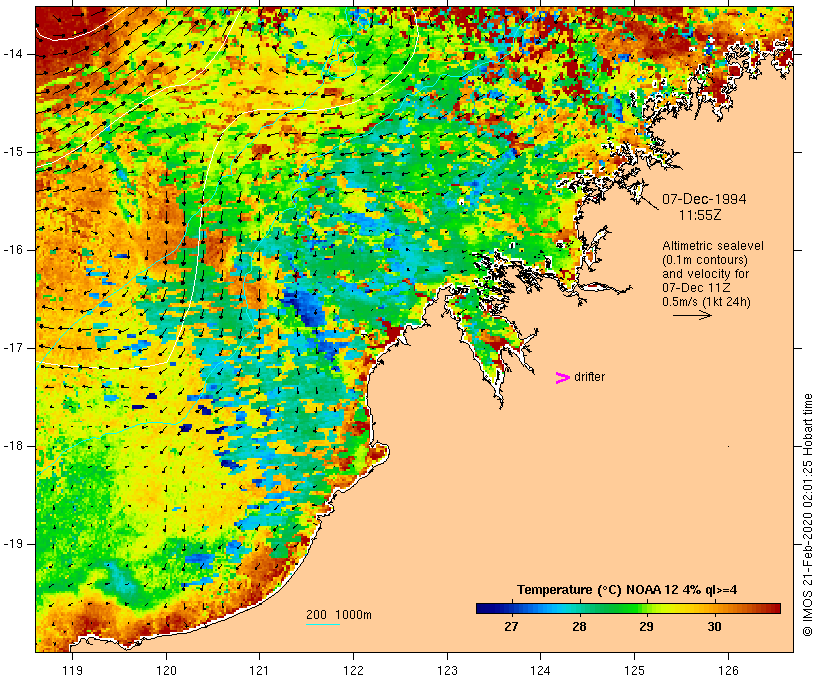820x680 pixels.
Task: Click the "(0.1m contours)" text line
Action: pyautogui.click(x=705, y=260)
